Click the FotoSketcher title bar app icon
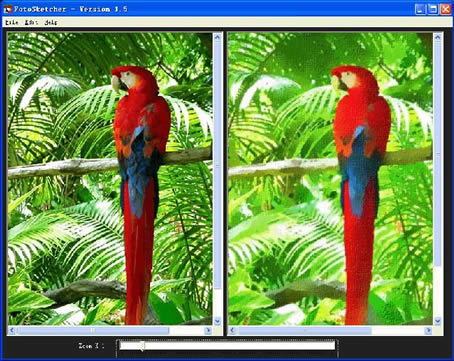 pos(7,9)
